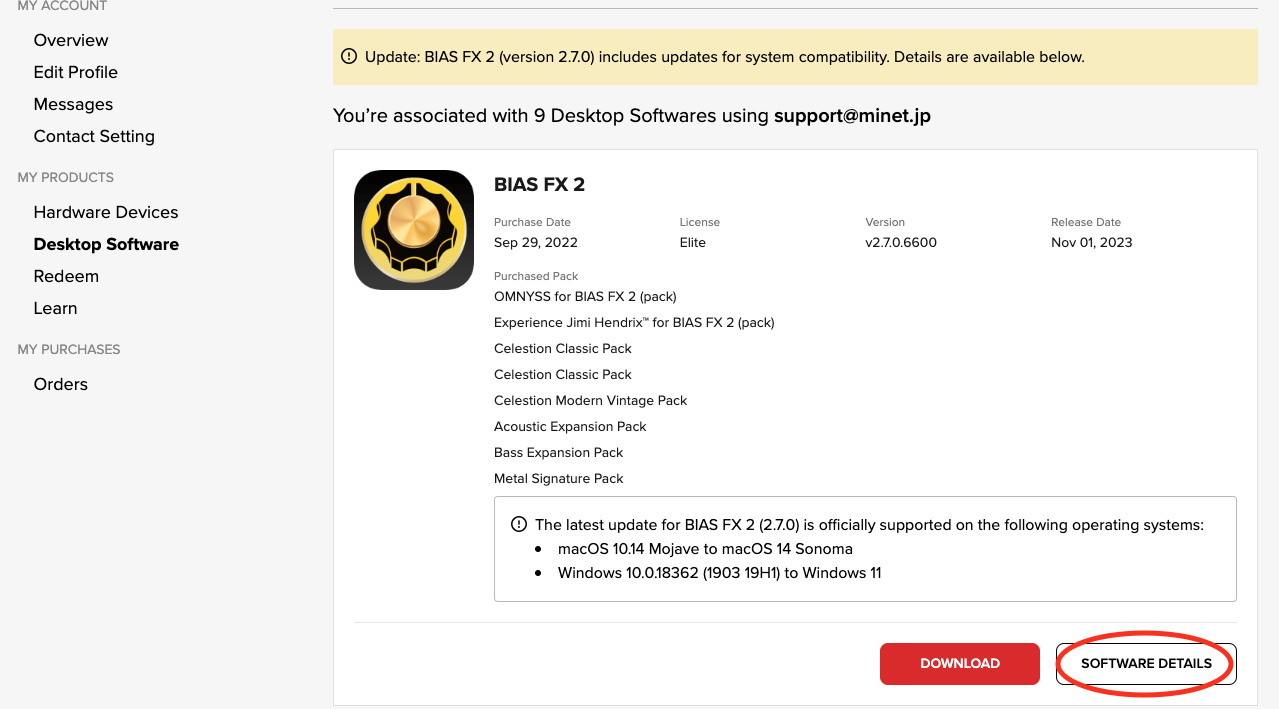Image resolution: width=1279 pixels, height=709 pixels.
Task: Open Messages from the account sidebar
Action: tap(73, 104)
